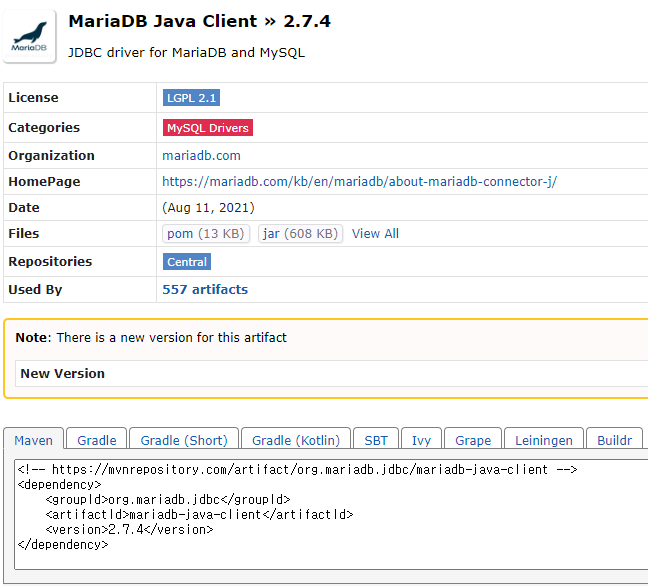
Task: Click the Used By row label
Action: tap(35, 290)
